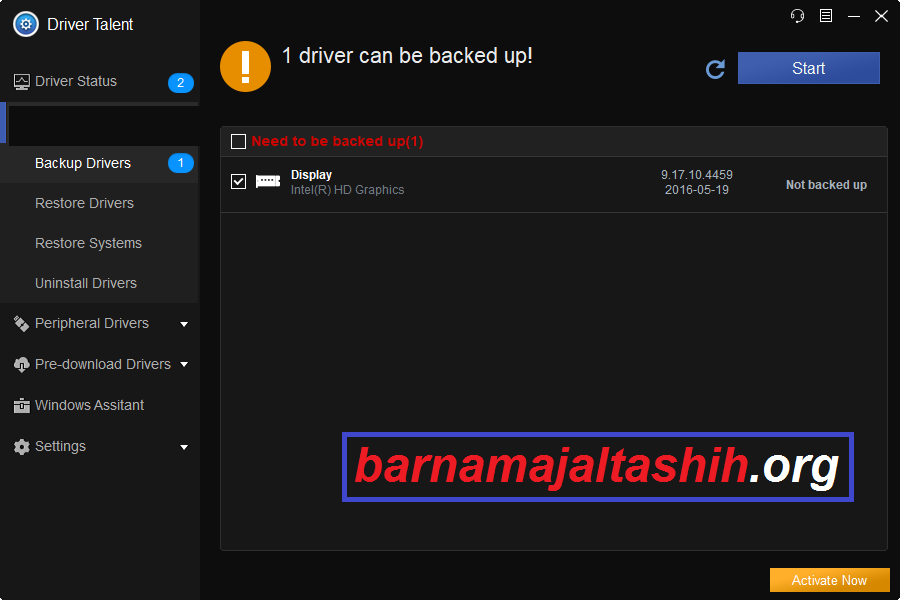Open customer support headset icon

coord(797,16)
